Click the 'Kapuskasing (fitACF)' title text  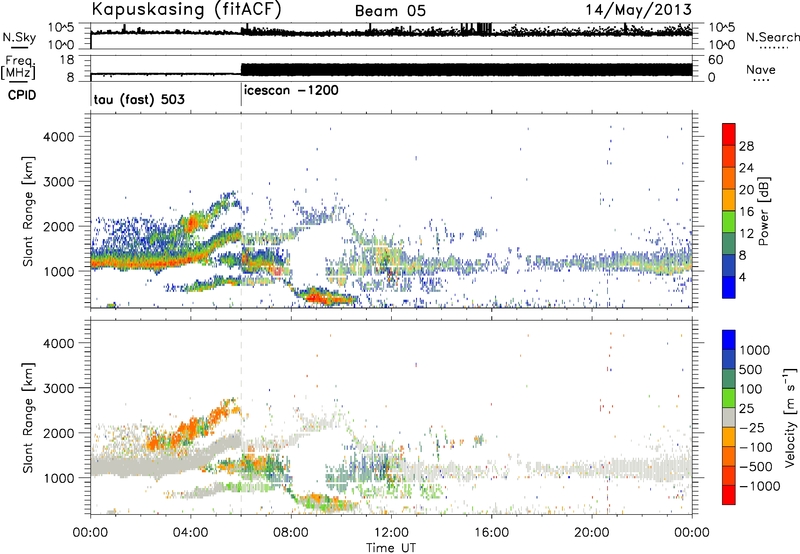[187, 9]
